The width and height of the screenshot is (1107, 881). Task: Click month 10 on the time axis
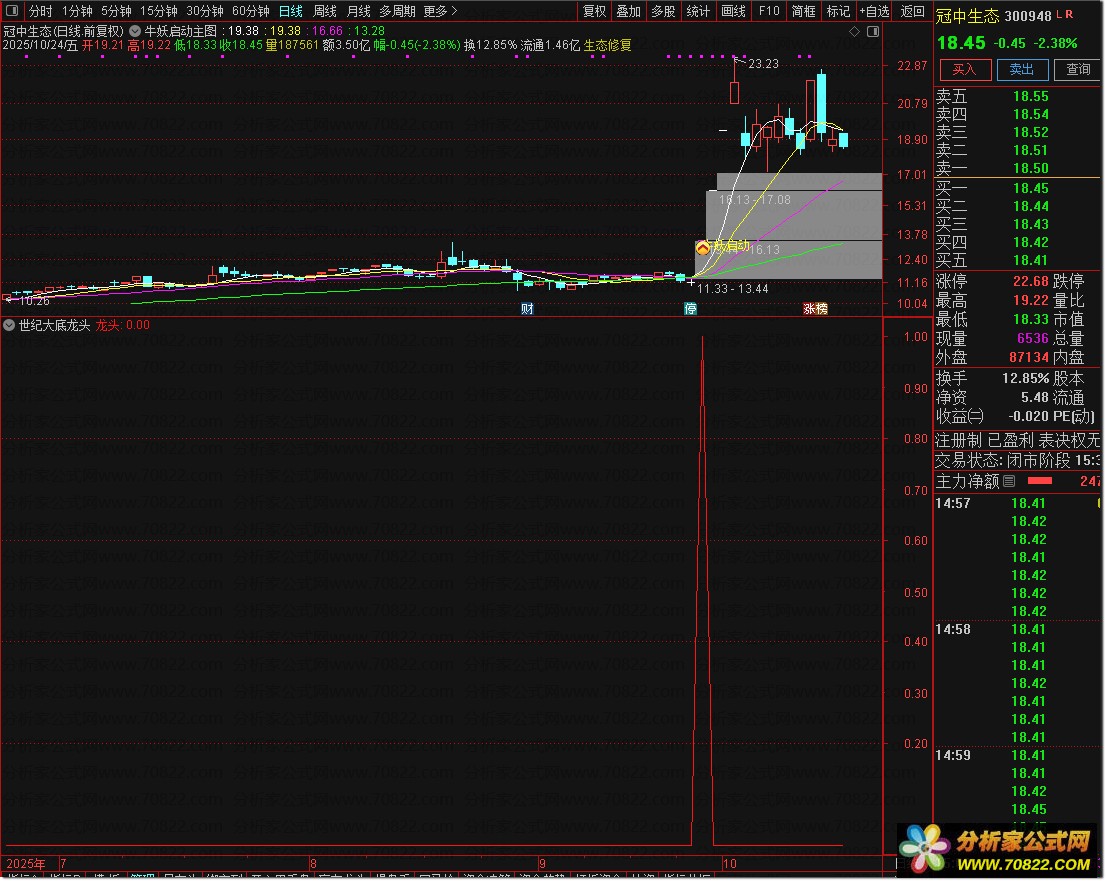click(730, 863)
